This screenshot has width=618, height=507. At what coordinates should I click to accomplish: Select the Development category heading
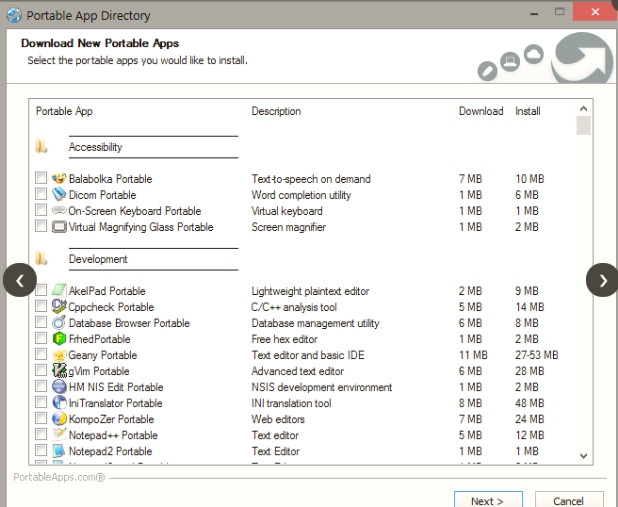tap(98, 259)
